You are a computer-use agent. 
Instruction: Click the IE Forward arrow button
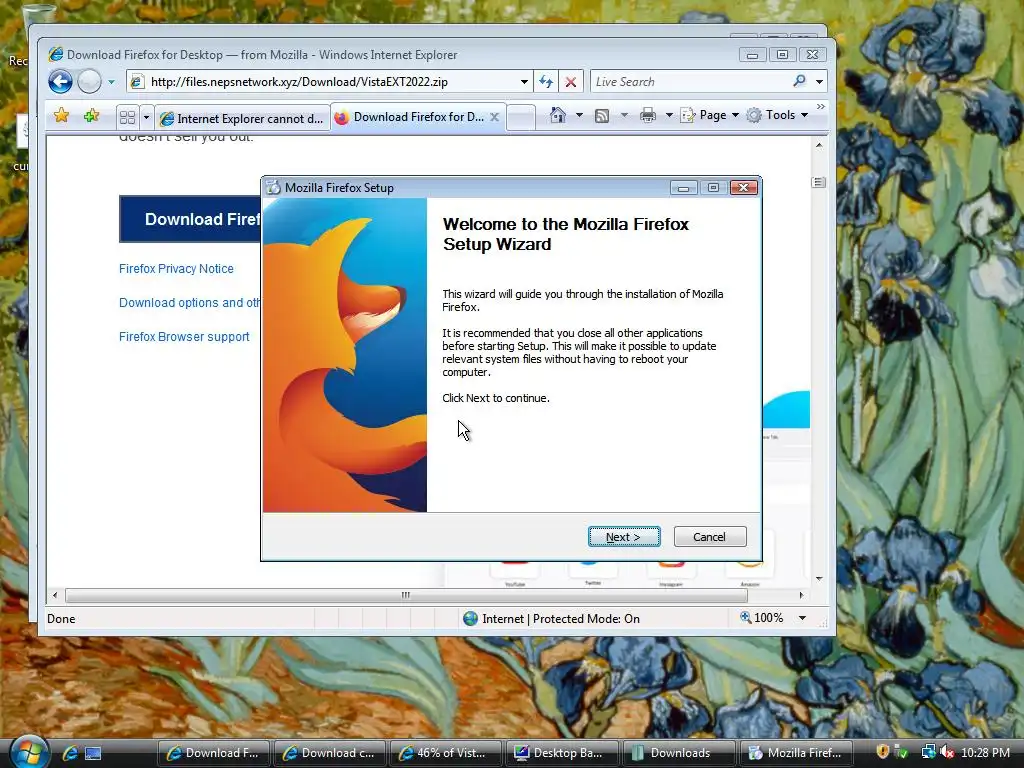89,82
